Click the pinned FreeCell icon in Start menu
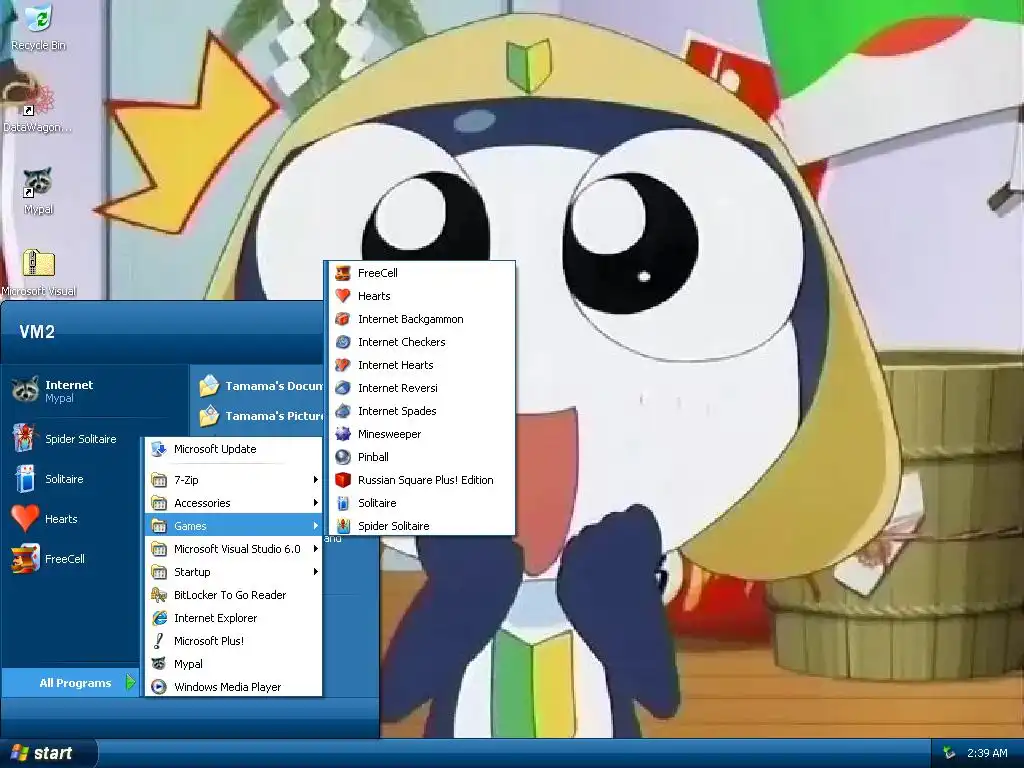Image resolution: width=1024 pixels, height=768 pixels. point(25,558)
